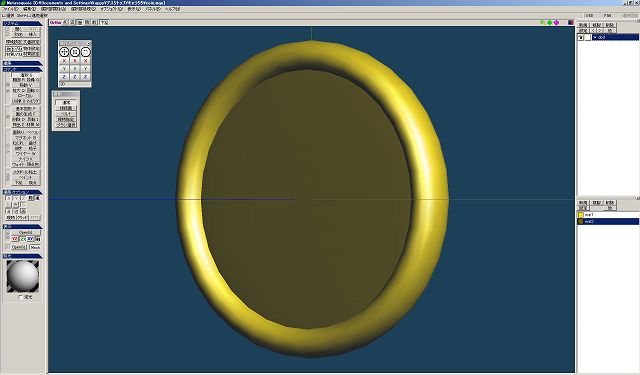Switch the viewport Ortho projection label
Image resolution: width=640 pixels, height=375 pixels.
tap(56, 22)
